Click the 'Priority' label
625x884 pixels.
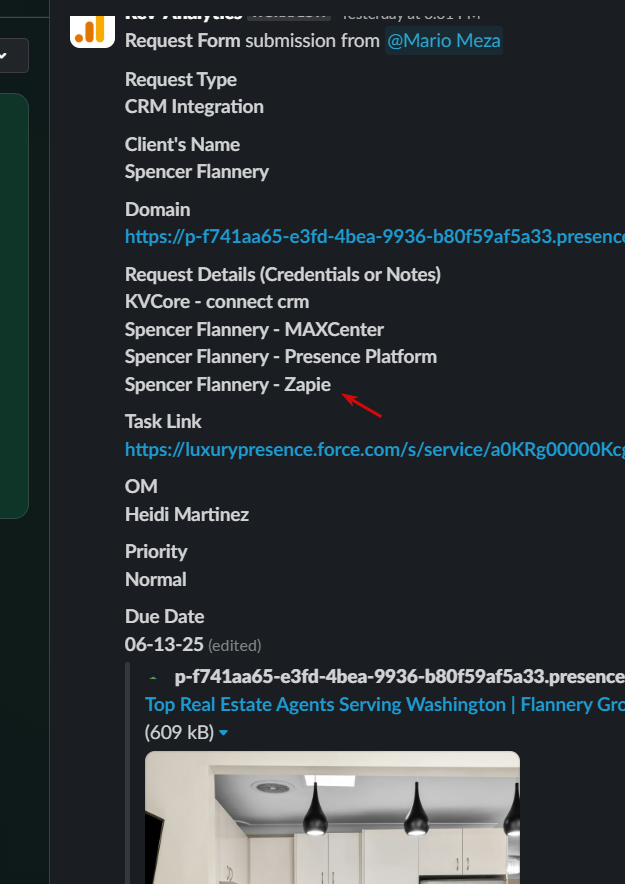click(156, 551)
